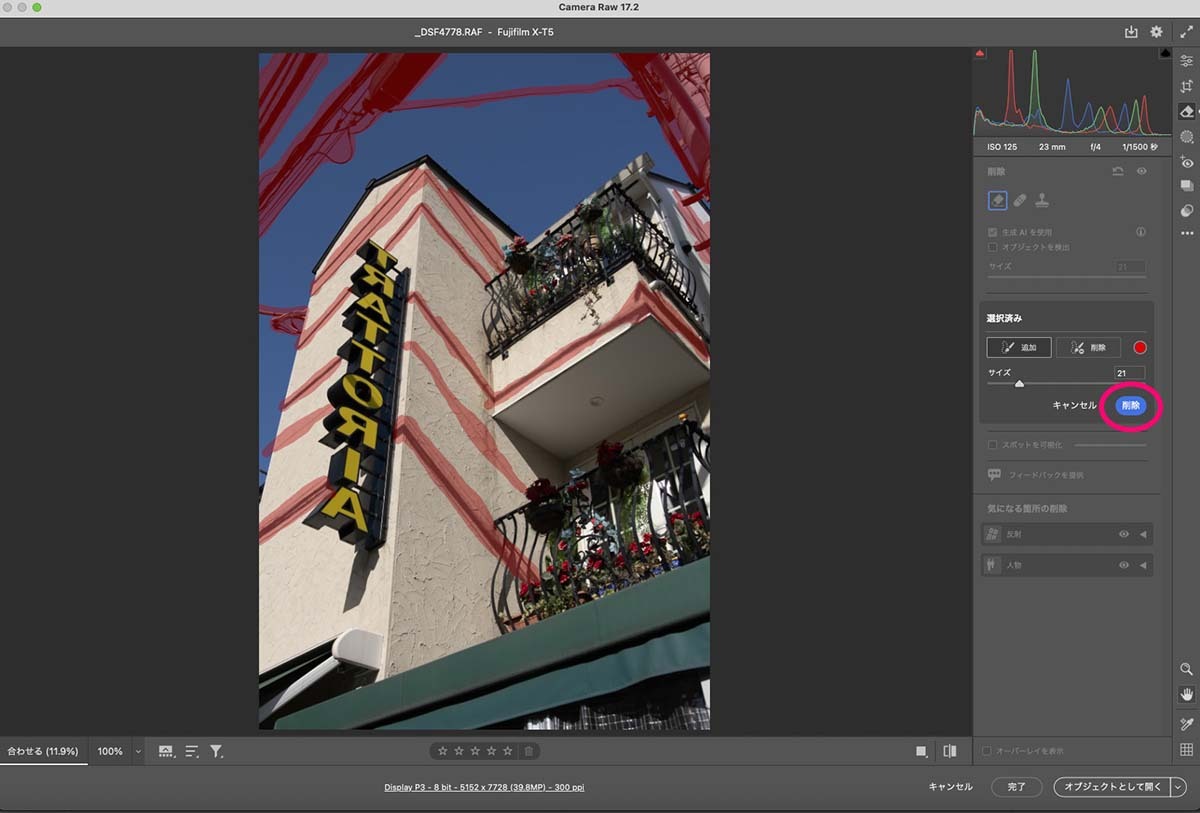The image size is (1200, 813).
Task: Toggle full screen mode arrows icon
Action: [x=1186, y=32]
